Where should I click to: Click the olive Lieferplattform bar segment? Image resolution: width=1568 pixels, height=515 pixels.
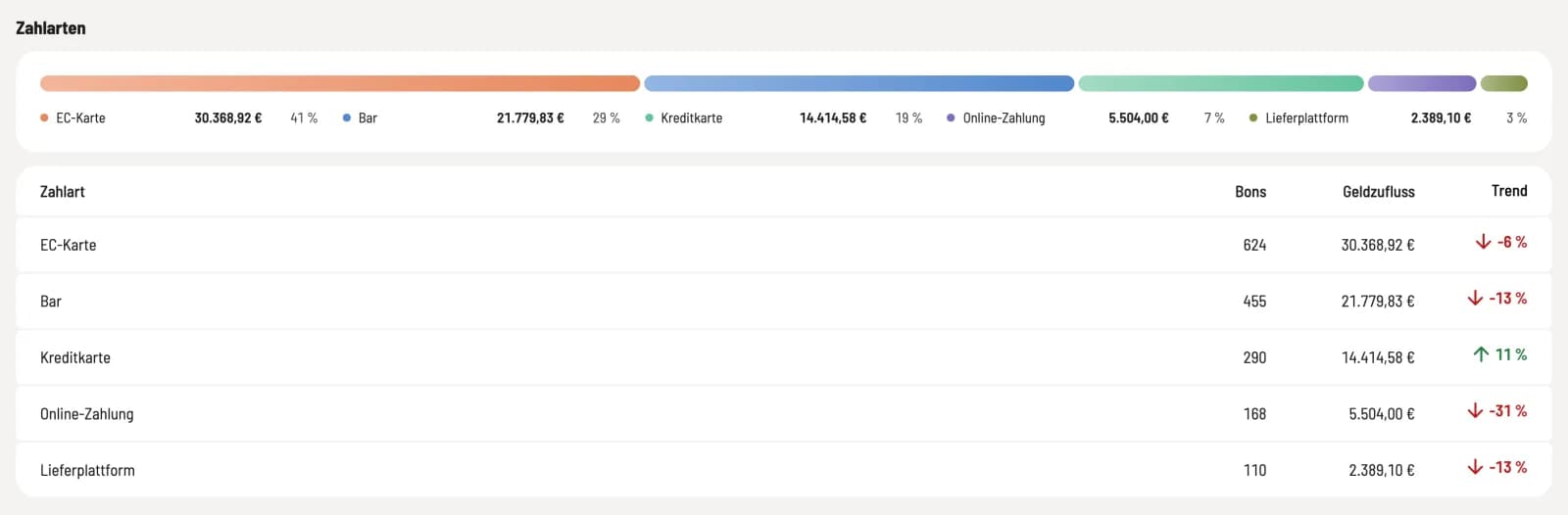(1504, 83)
